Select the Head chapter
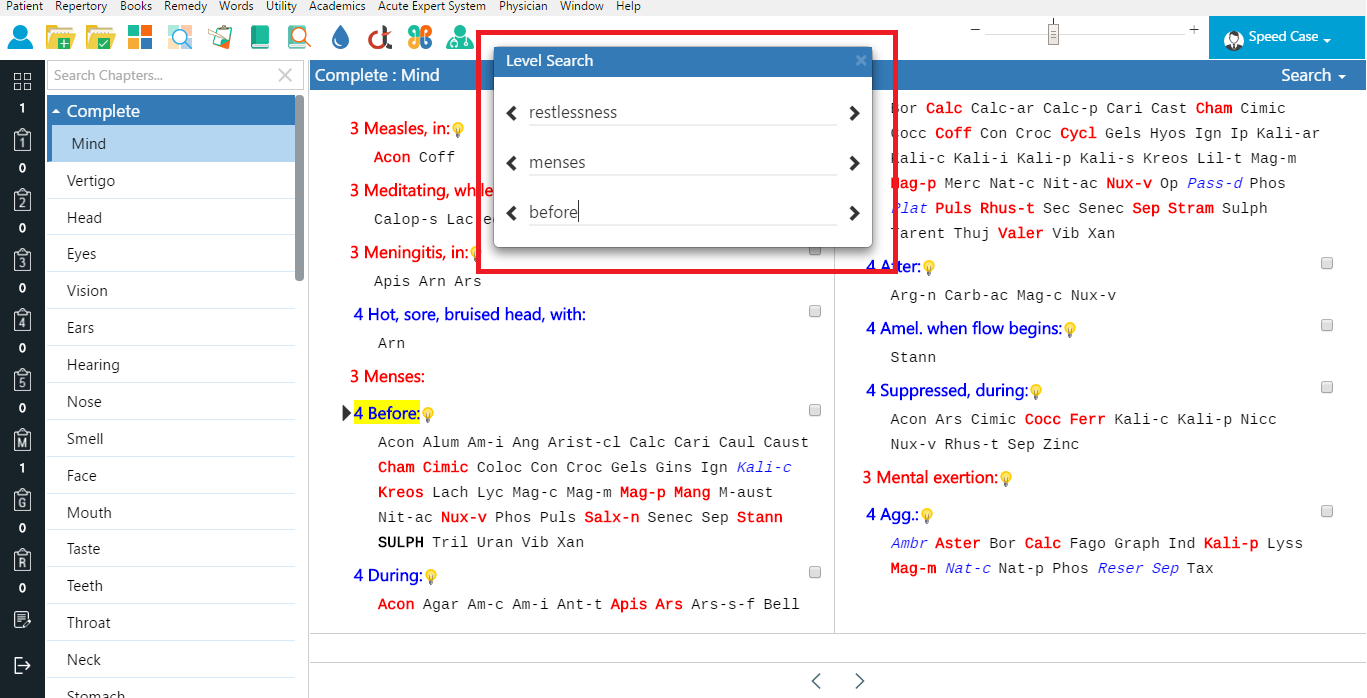 tap(171, 218)
